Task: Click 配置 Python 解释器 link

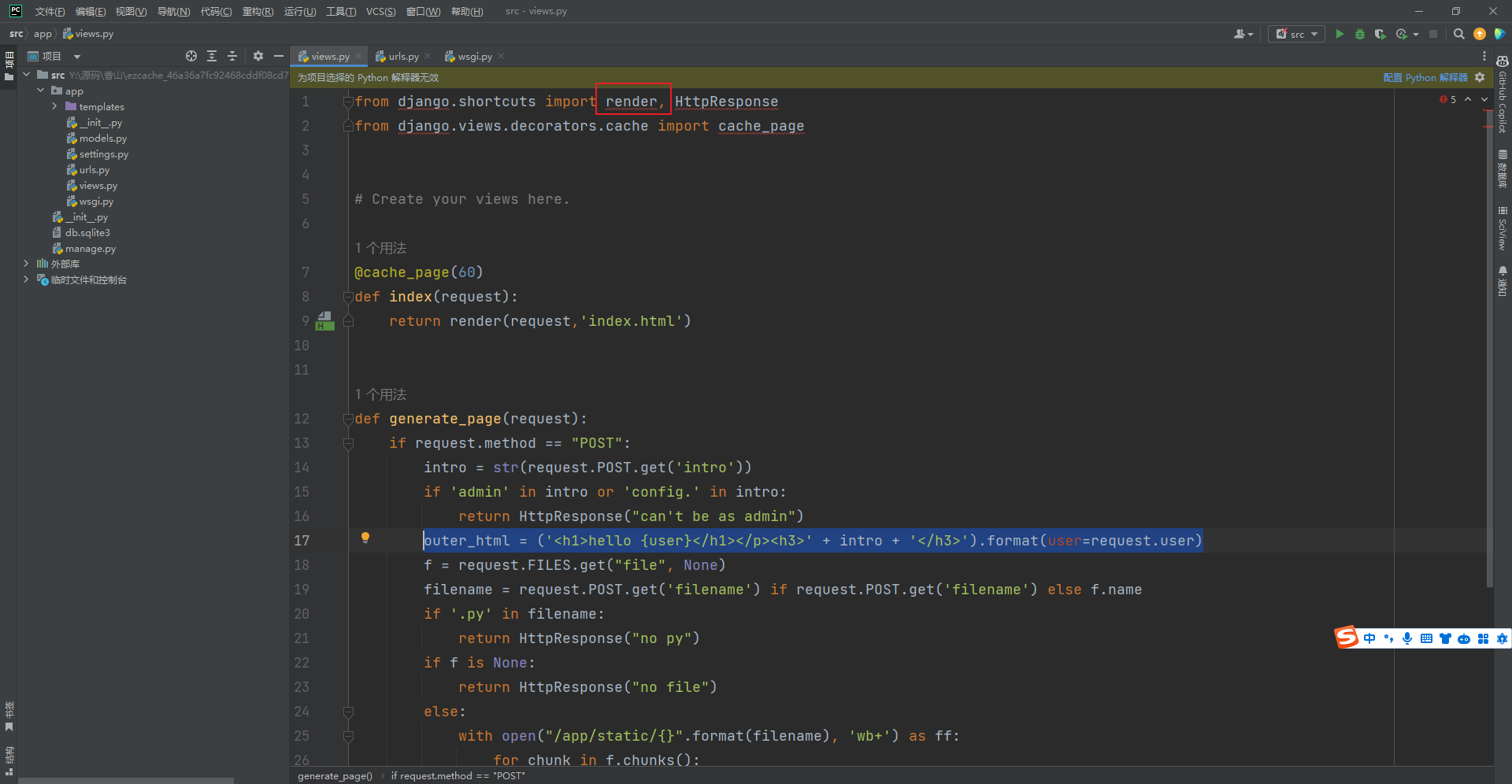Action: pos(1425,77)
